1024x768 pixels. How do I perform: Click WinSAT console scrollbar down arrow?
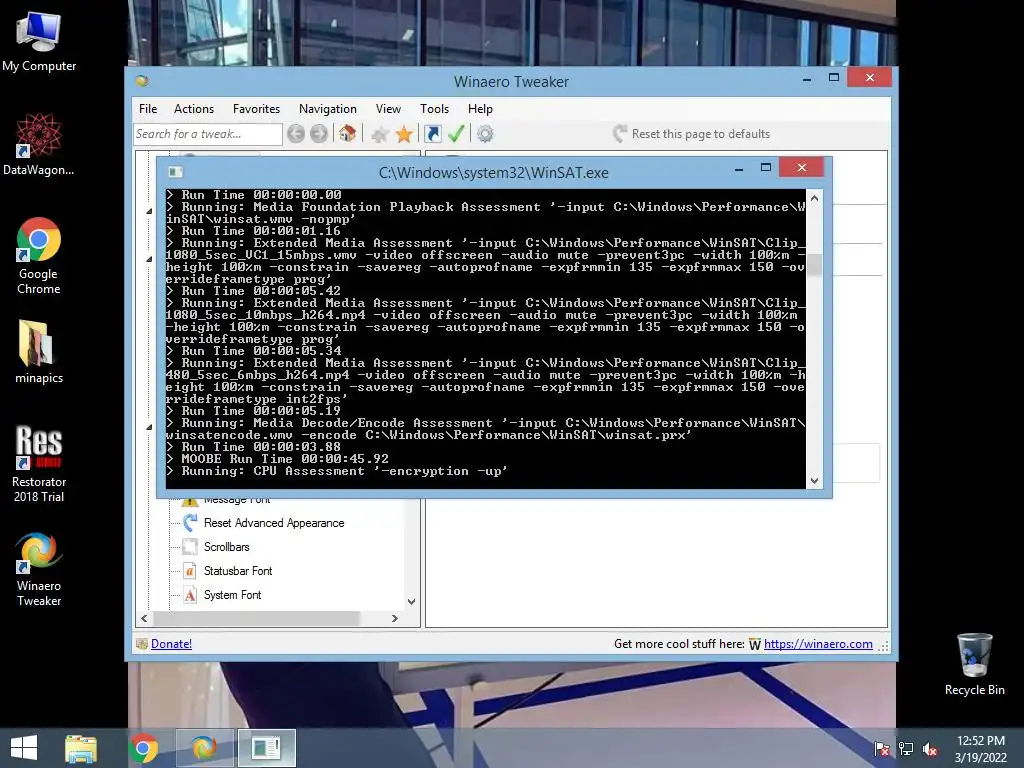pos(814,481)
